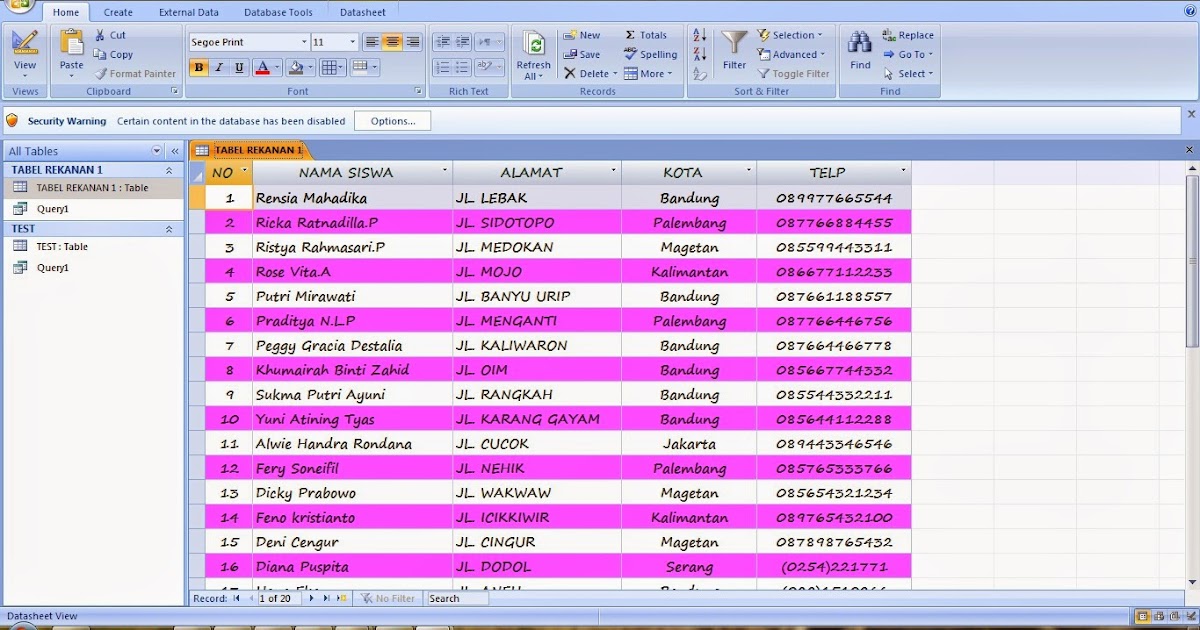1200x630 pixels.
Task: Click Options in security warning bar
Action: [x=393, y=121]
